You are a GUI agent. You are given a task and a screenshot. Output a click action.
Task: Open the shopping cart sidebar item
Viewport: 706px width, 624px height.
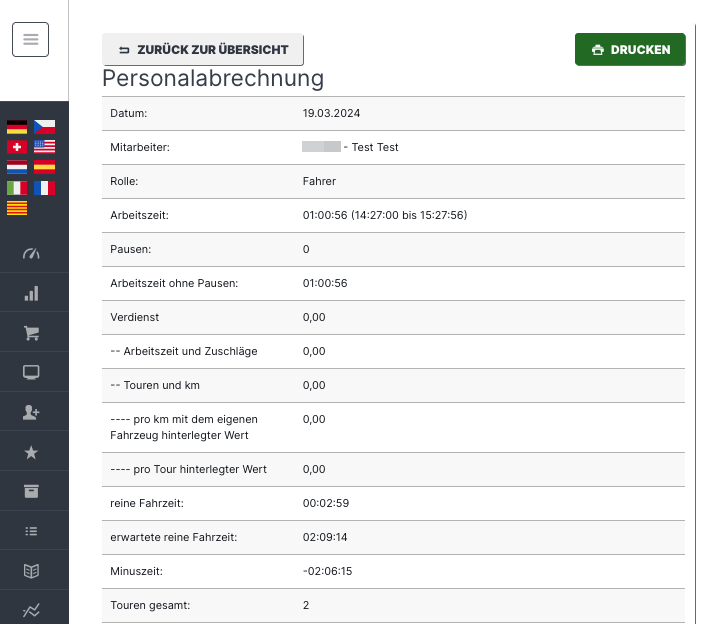(31, 333)
